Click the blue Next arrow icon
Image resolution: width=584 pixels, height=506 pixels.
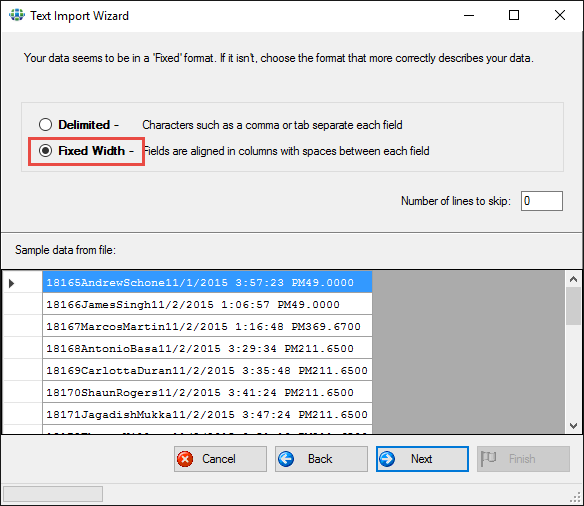point(387,459)
